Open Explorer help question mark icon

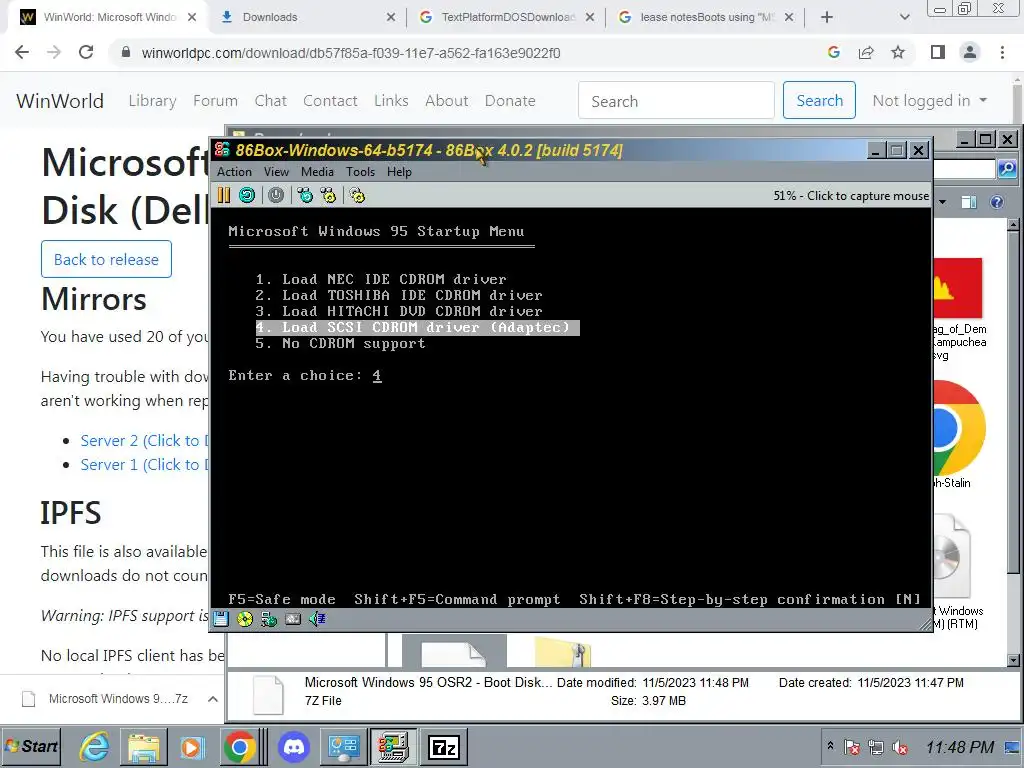pos(997,202)
